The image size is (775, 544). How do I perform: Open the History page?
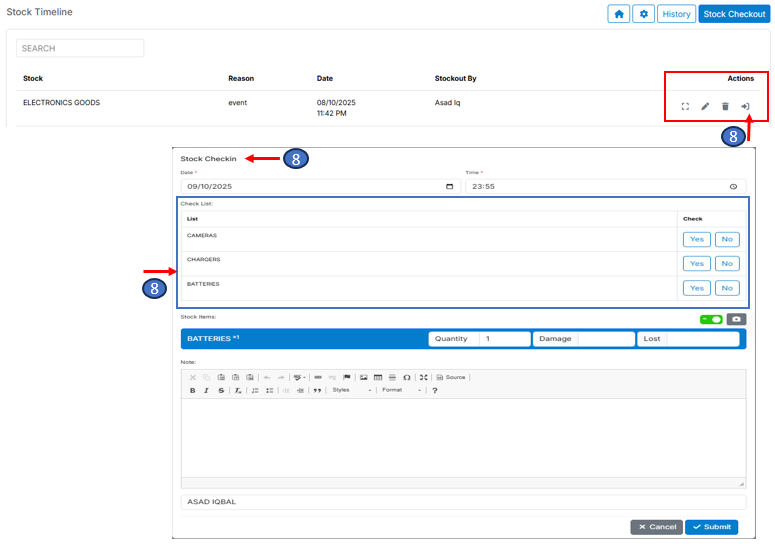click(676, 14)
